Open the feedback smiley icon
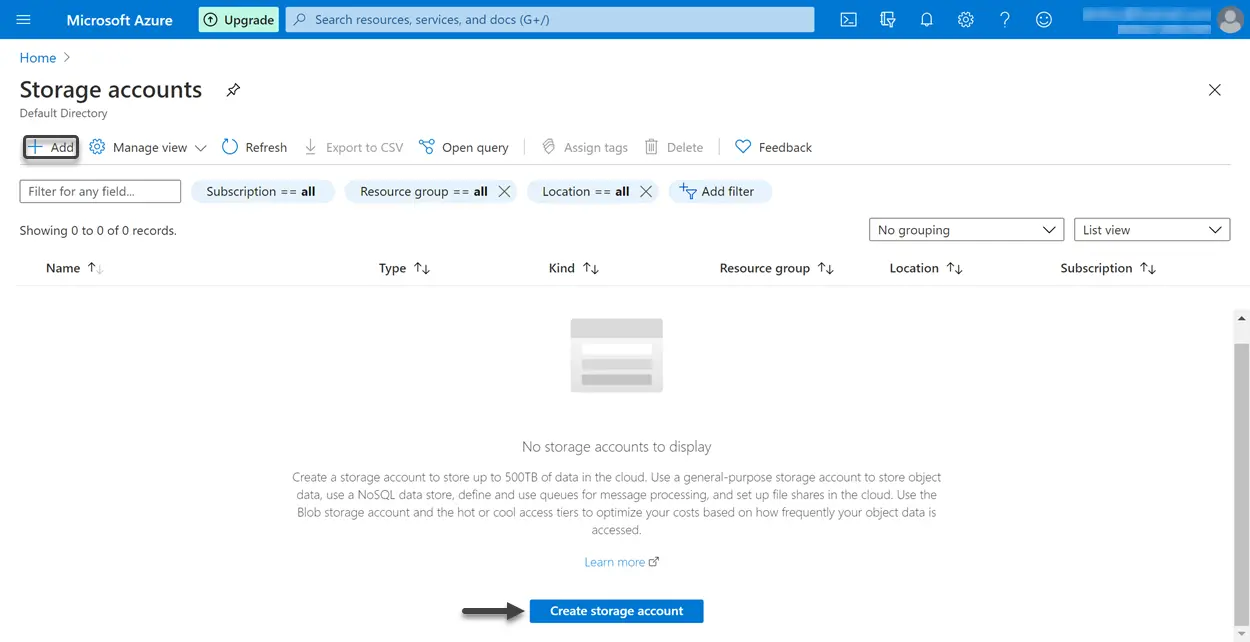The height and width of the screenshot is (642, 1250). tap(1044, 19)
